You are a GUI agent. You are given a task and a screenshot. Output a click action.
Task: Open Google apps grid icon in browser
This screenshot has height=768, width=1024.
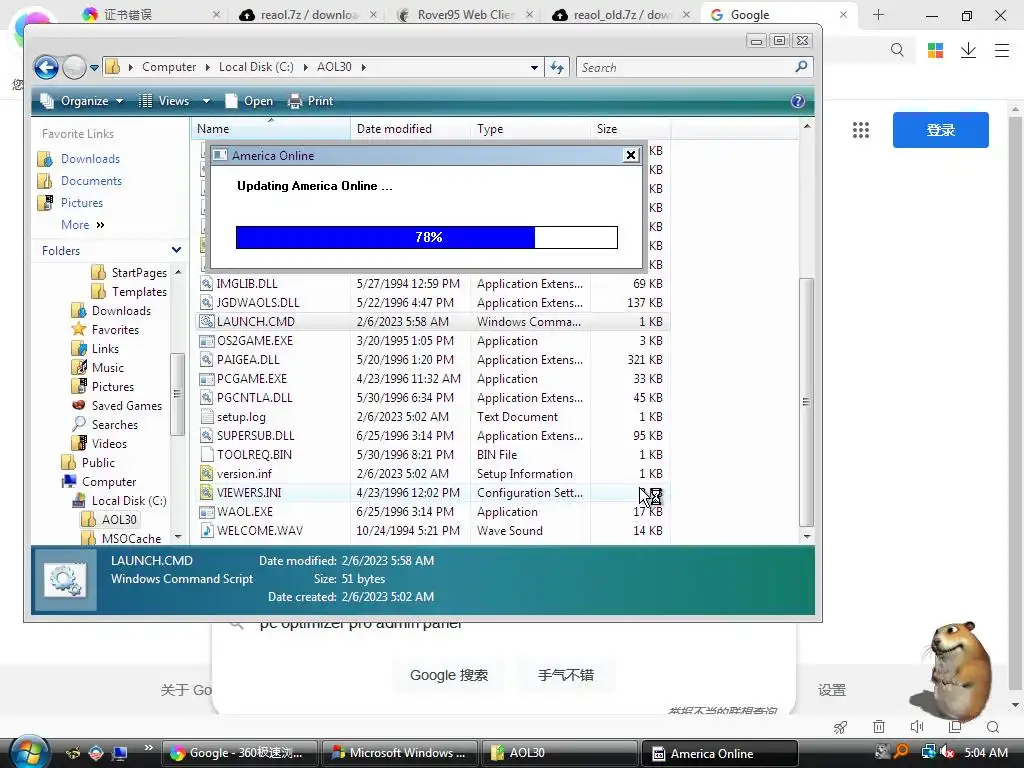point(861,130)
